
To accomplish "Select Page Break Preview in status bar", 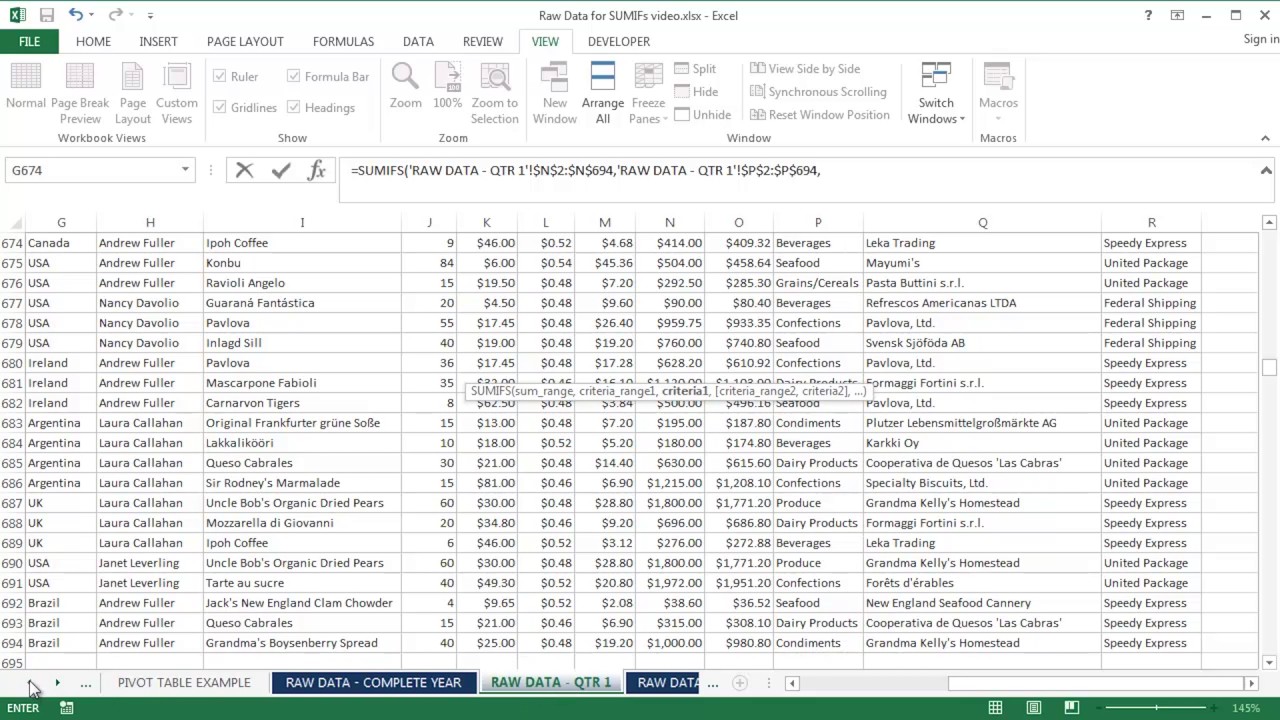I will [x=1071, y=708].
